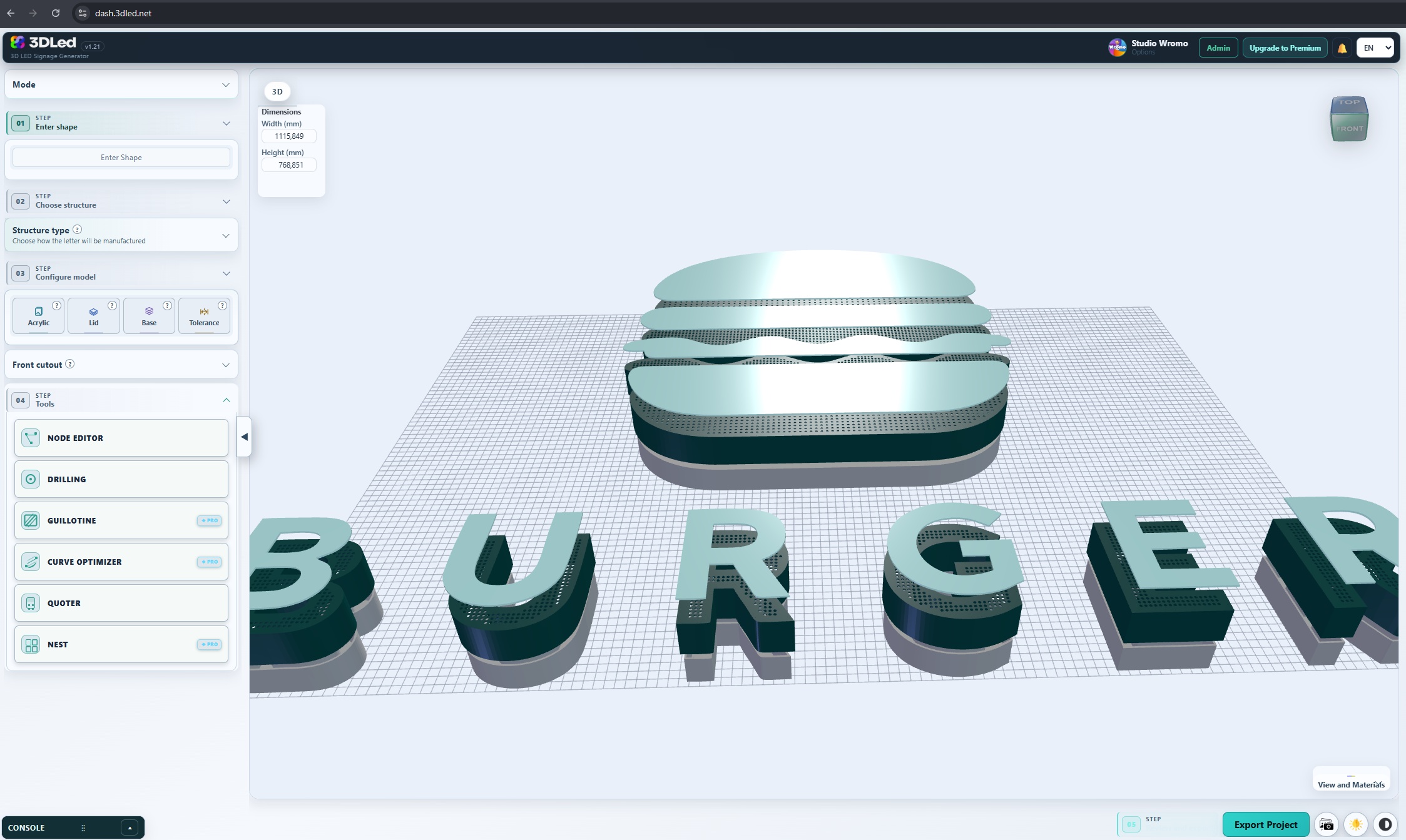The height and width of the screenshot is (840, 1406).
Task: Select the Acrylic configuration tab
Action: pyautogui.click(x=38, y=316)
